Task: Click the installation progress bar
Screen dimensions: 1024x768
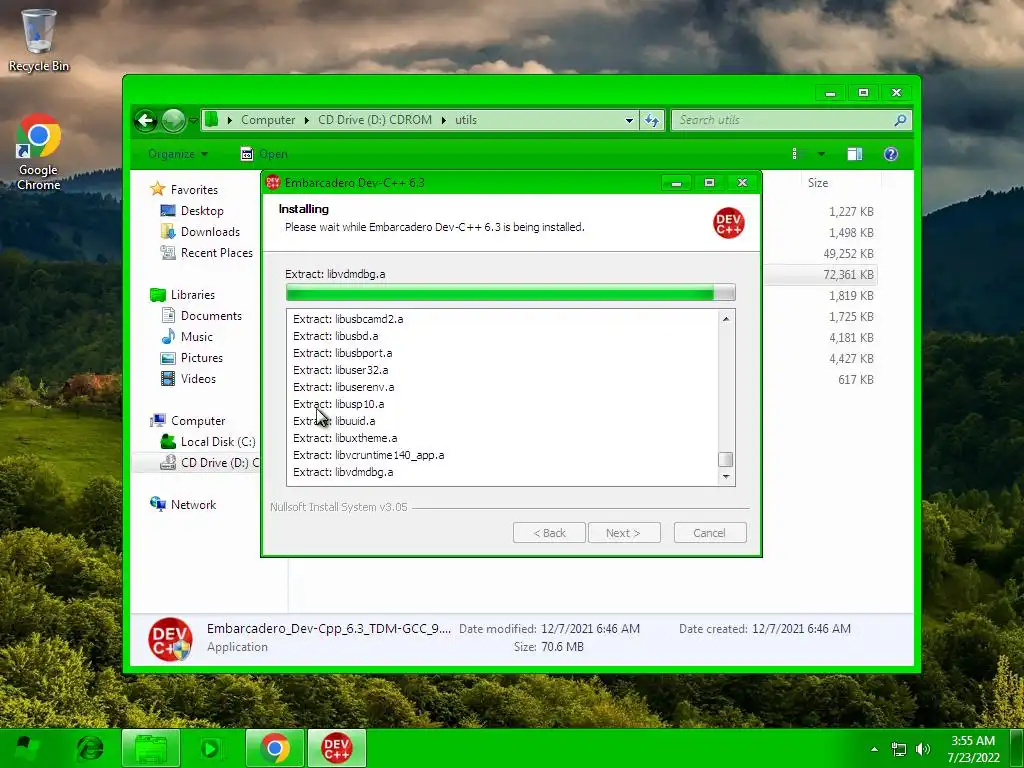Action: [511, 293]
